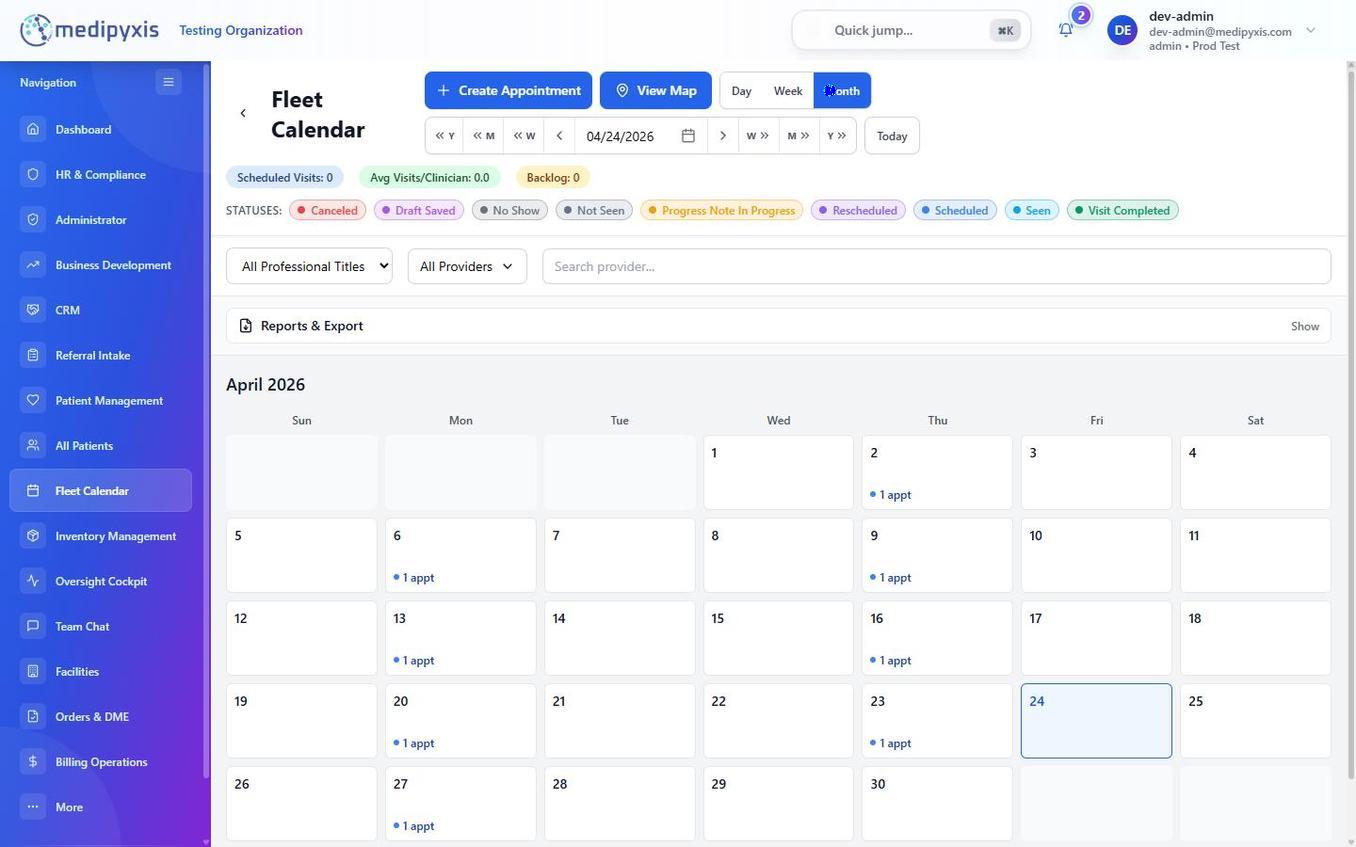The height and width of the screenshot is (847, 1356).
Task: Toggle the Rescheduled status filter
Action: coord(858,210)
